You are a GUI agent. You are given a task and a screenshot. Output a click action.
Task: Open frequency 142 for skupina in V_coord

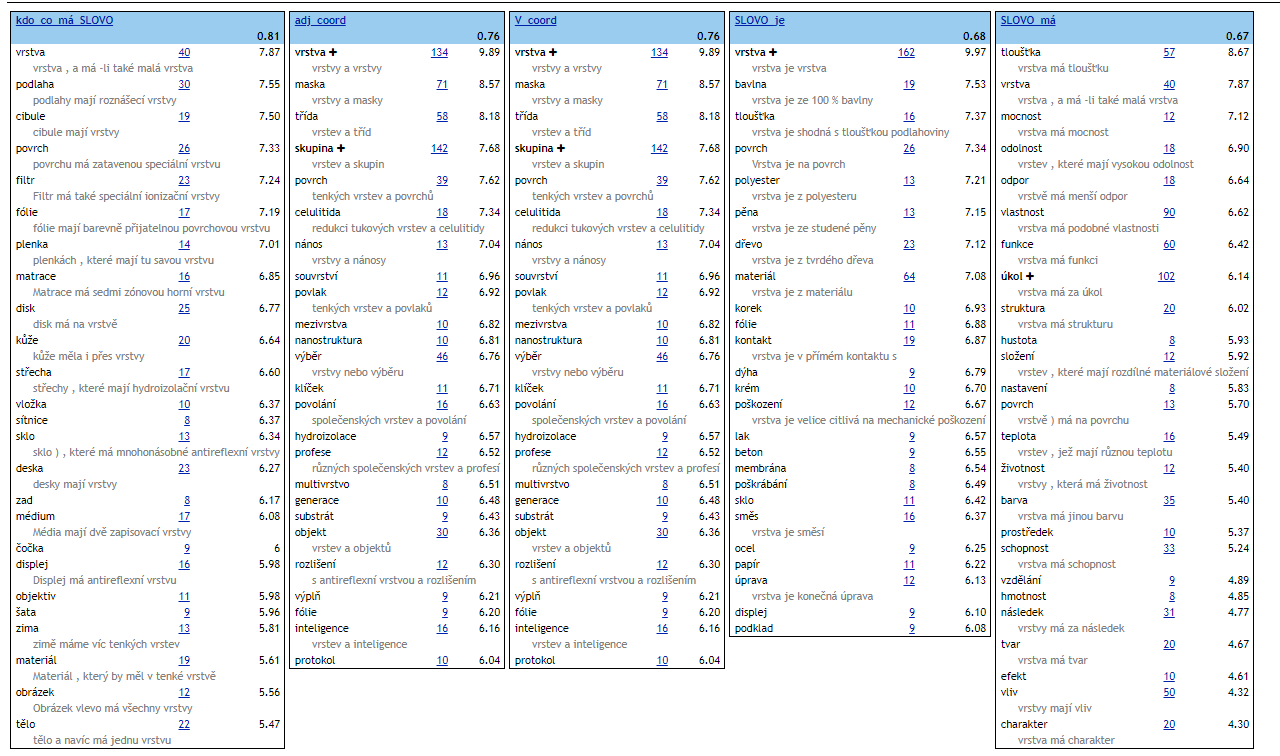(x=659, y=148)
